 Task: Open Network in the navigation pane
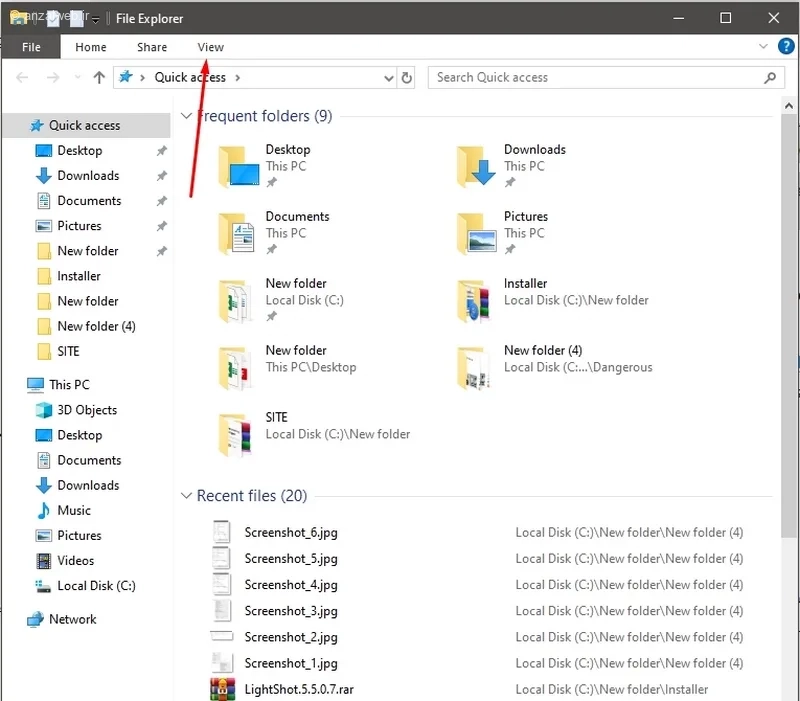[x=74, y=619]
